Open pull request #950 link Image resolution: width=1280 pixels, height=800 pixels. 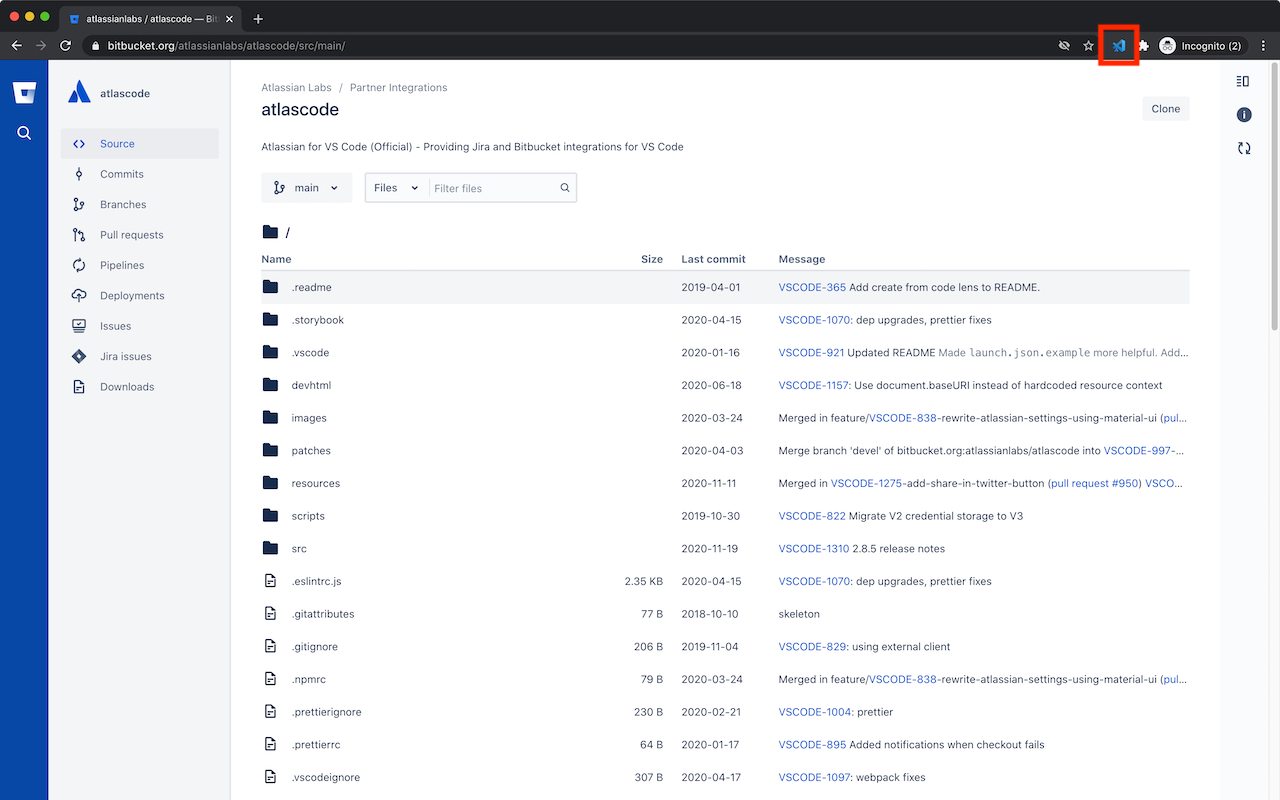coord(1094,483)
